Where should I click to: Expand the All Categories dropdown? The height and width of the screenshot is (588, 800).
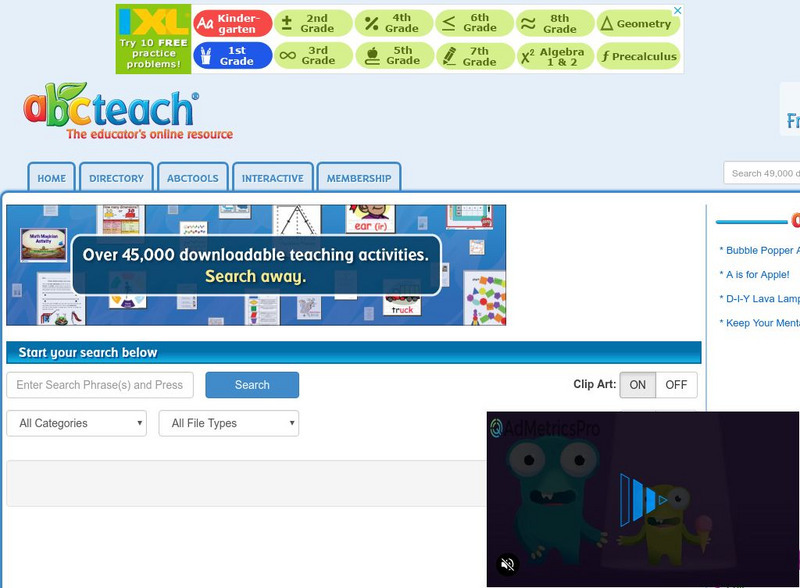[77, 423]
